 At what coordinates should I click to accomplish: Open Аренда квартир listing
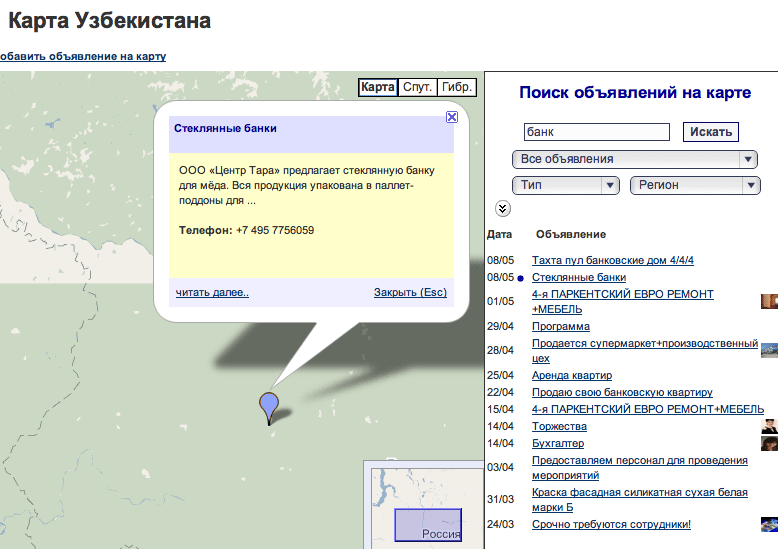coord(572,375)
